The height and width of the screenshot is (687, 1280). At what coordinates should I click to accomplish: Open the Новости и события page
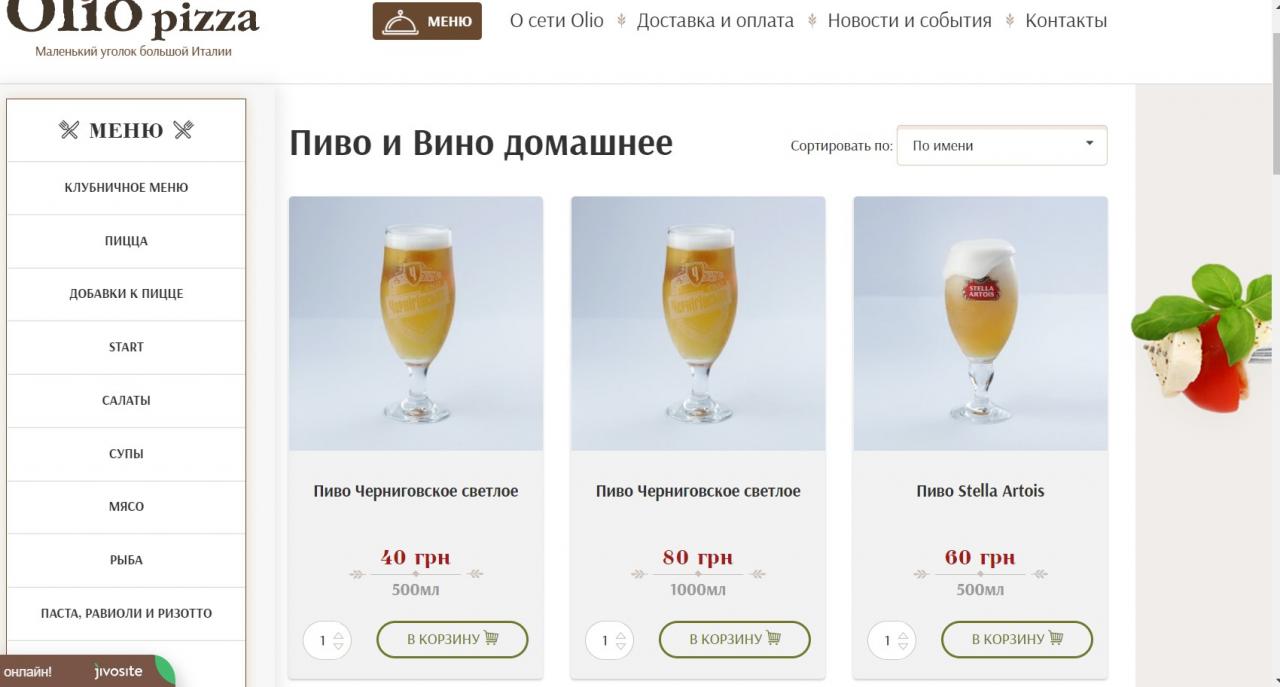909,21
